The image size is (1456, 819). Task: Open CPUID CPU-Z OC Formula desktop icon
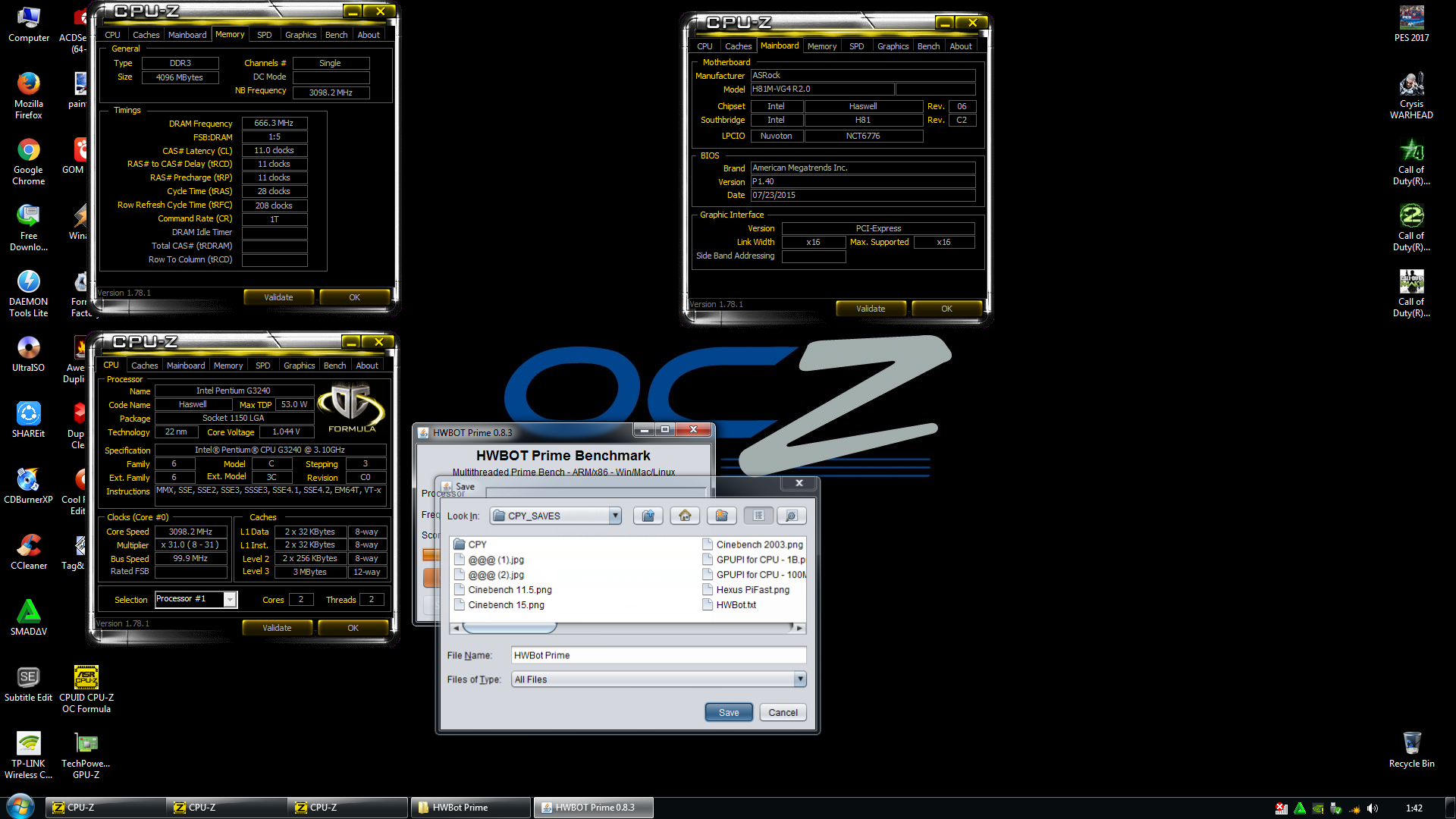coord(86,689)
